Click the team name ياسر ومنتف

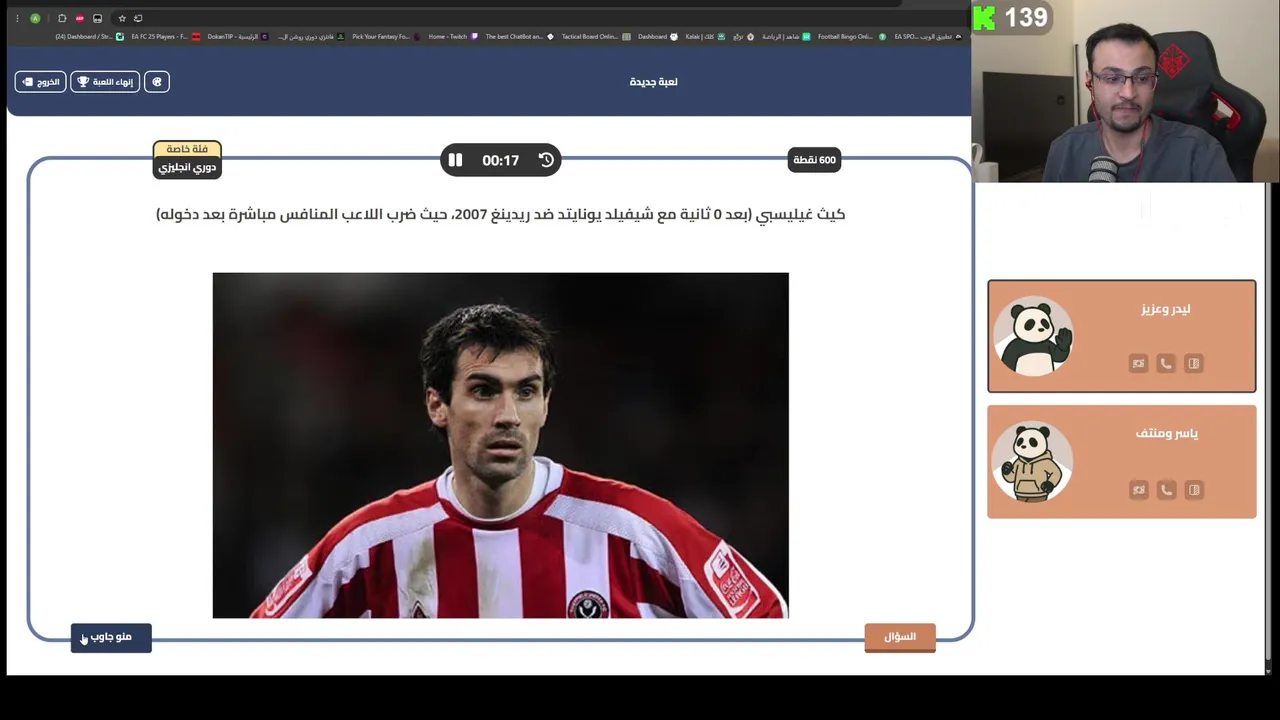point(1166,433)
